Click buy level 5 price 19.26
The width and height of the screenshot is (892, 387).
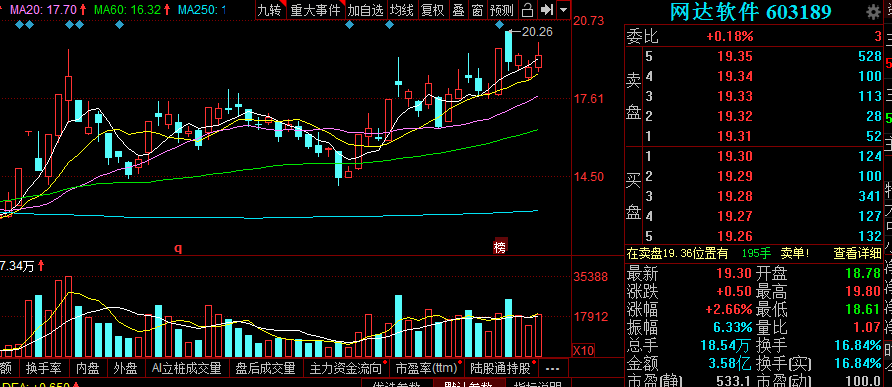tap(734, 236)
